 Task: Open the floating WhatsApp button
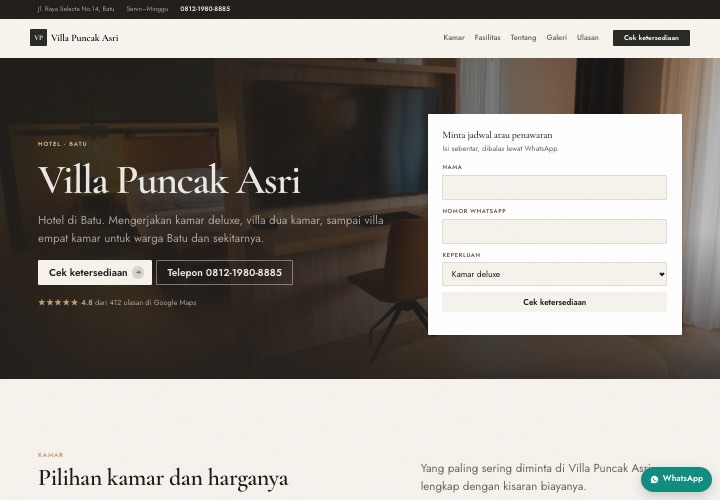(676, 479)
